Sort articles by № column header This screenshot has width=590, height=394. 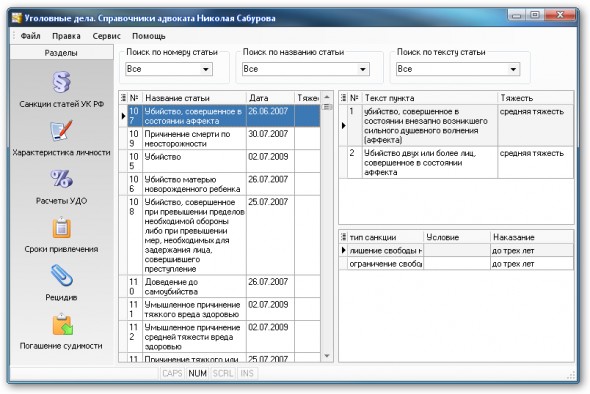(x=135, y=98)
